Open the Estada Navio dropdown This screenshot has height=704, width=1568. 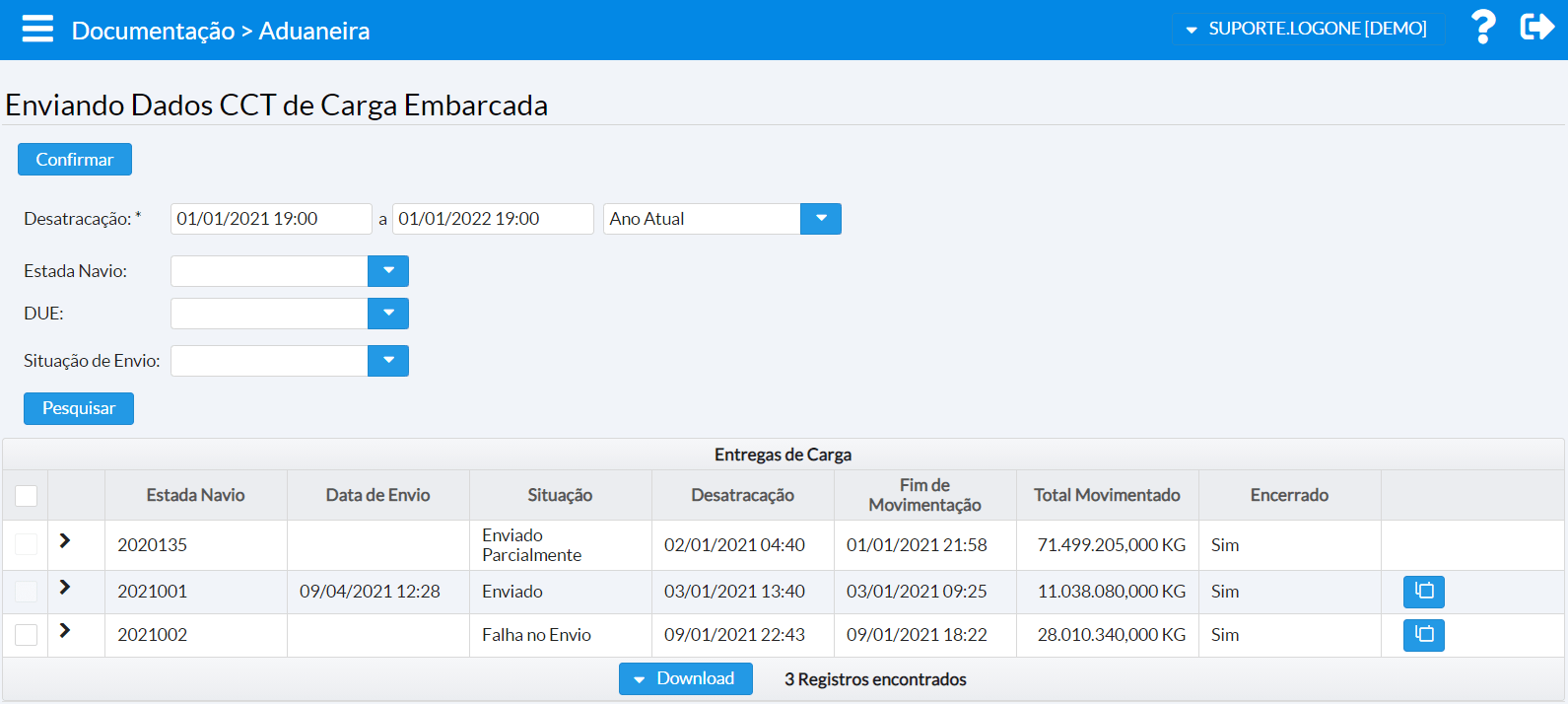point(388,271)
